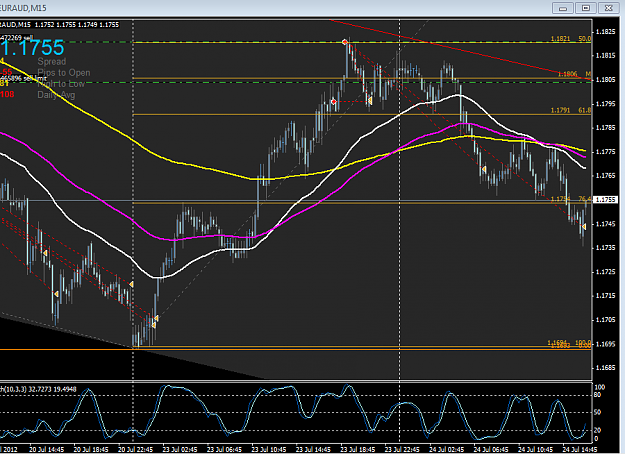Click the Fibonacci 1.1791 61.8 level label
The width and height of the screenshot is (625, 454).
click(x=571, y=110)
